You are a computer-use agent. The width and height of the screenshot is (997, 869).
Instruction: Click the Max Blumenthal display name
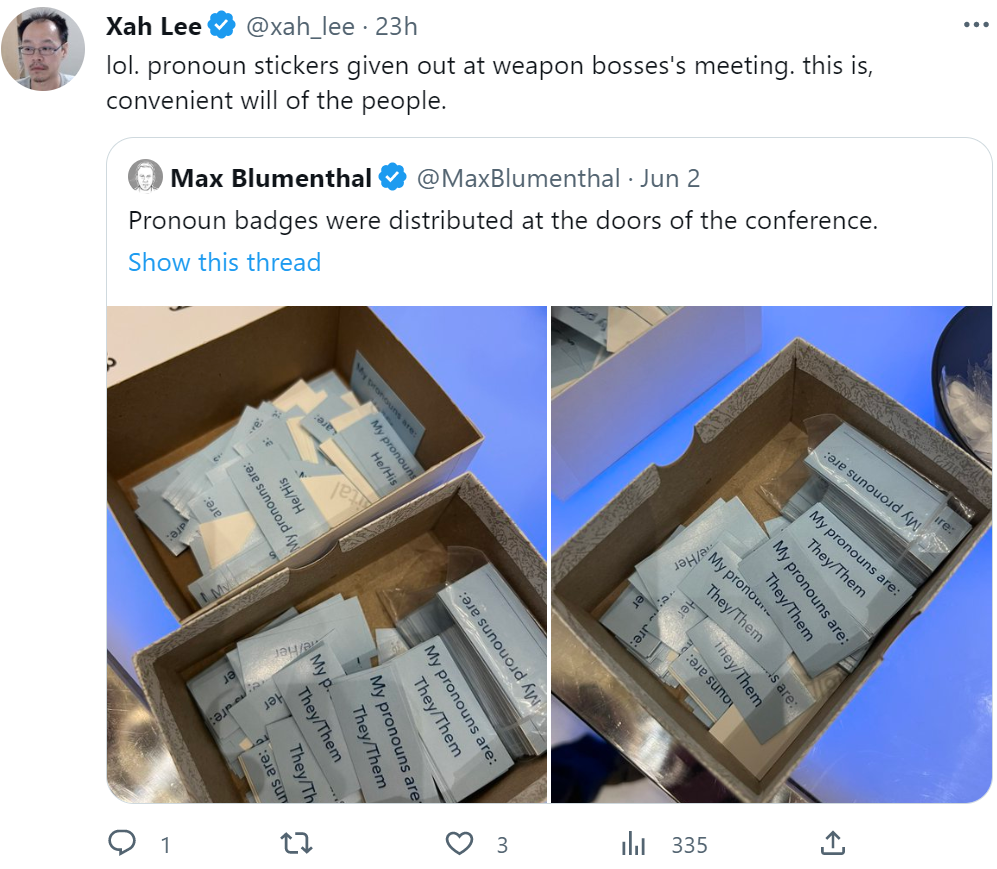pyautogui.click(x=271, y=178)
